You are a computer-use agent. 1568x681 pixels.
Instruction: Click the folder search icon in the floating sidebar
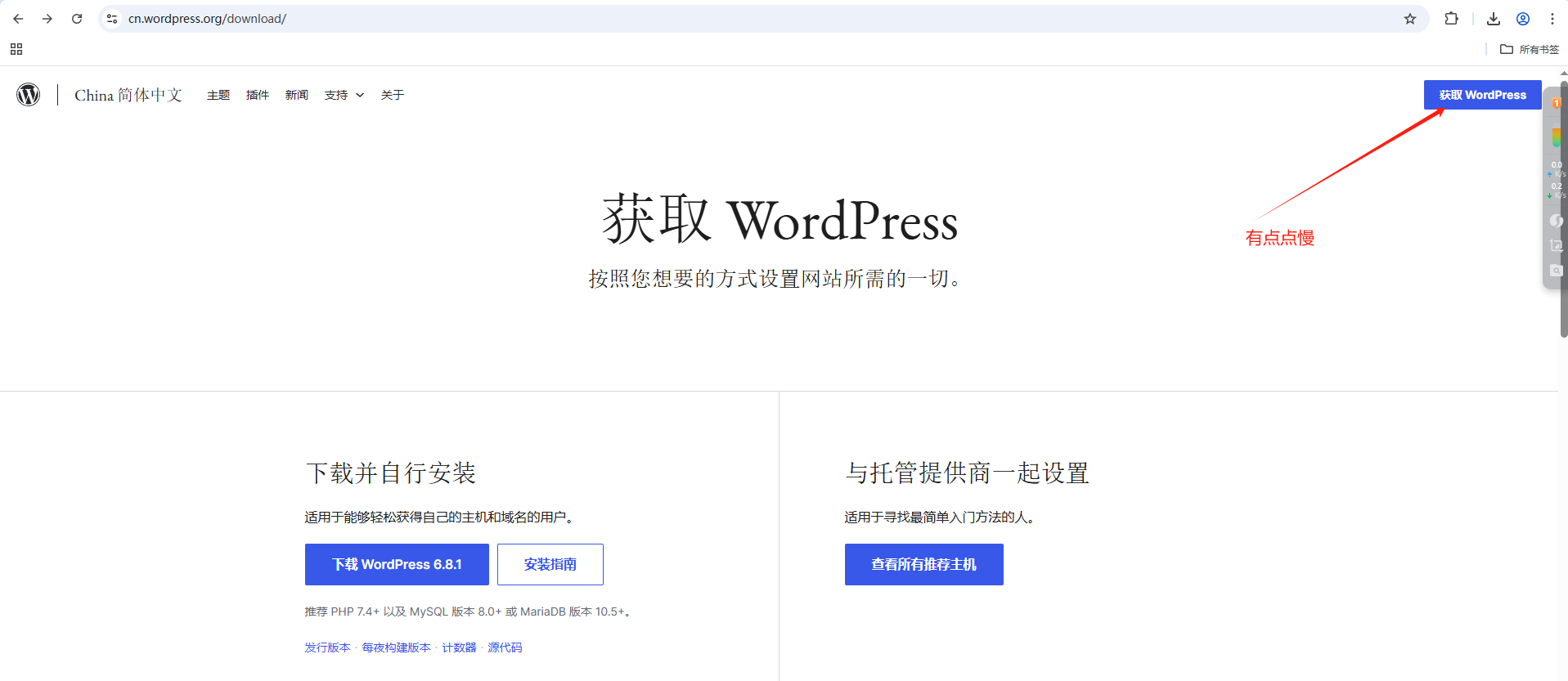(1556, 271)
